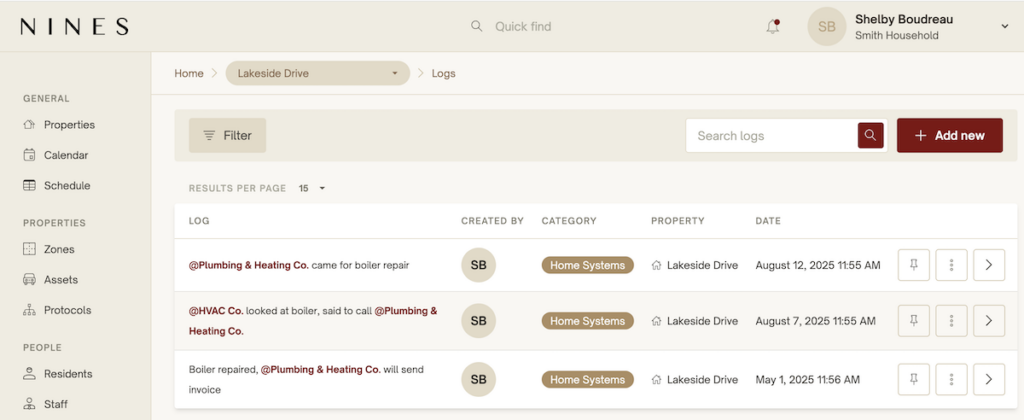Pin the August 12 boiler repair log
The height and width of the screenshot is (420, 1024).
click(914, 265)
